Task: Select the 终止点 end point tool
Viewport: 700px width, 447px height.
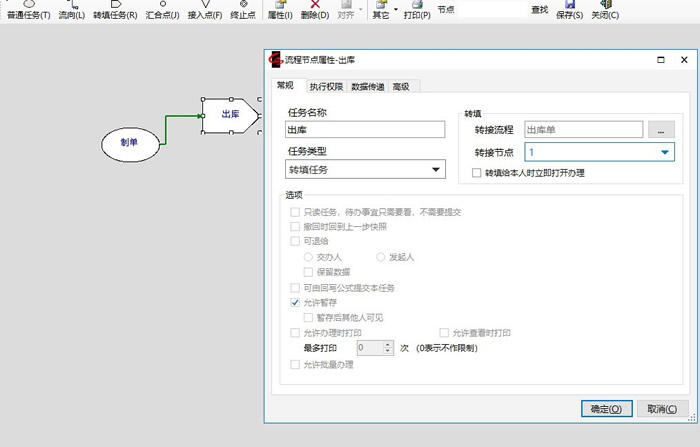Action: (x=244, y=11)
